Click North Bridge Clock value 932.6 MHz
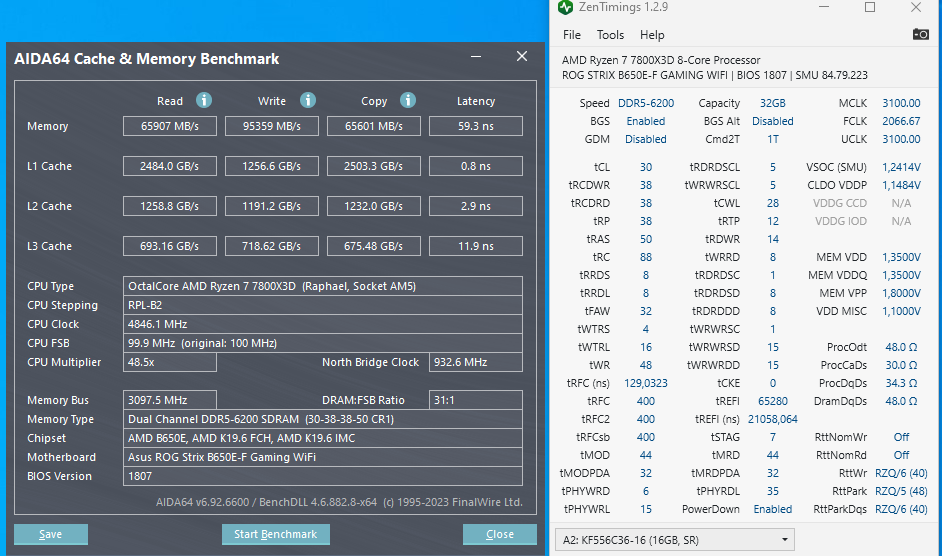Viewport: 942px width, 556px height. [476, 362]
